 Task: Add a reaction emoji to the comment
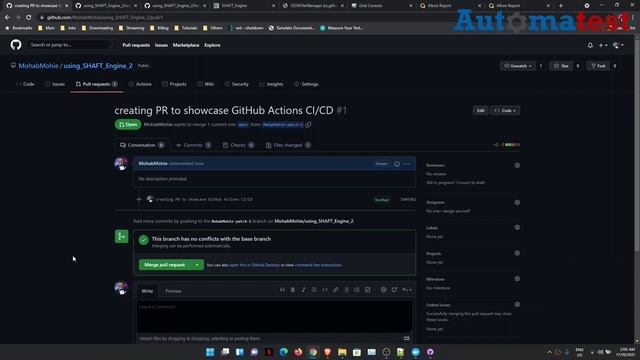tap(397, 164)
